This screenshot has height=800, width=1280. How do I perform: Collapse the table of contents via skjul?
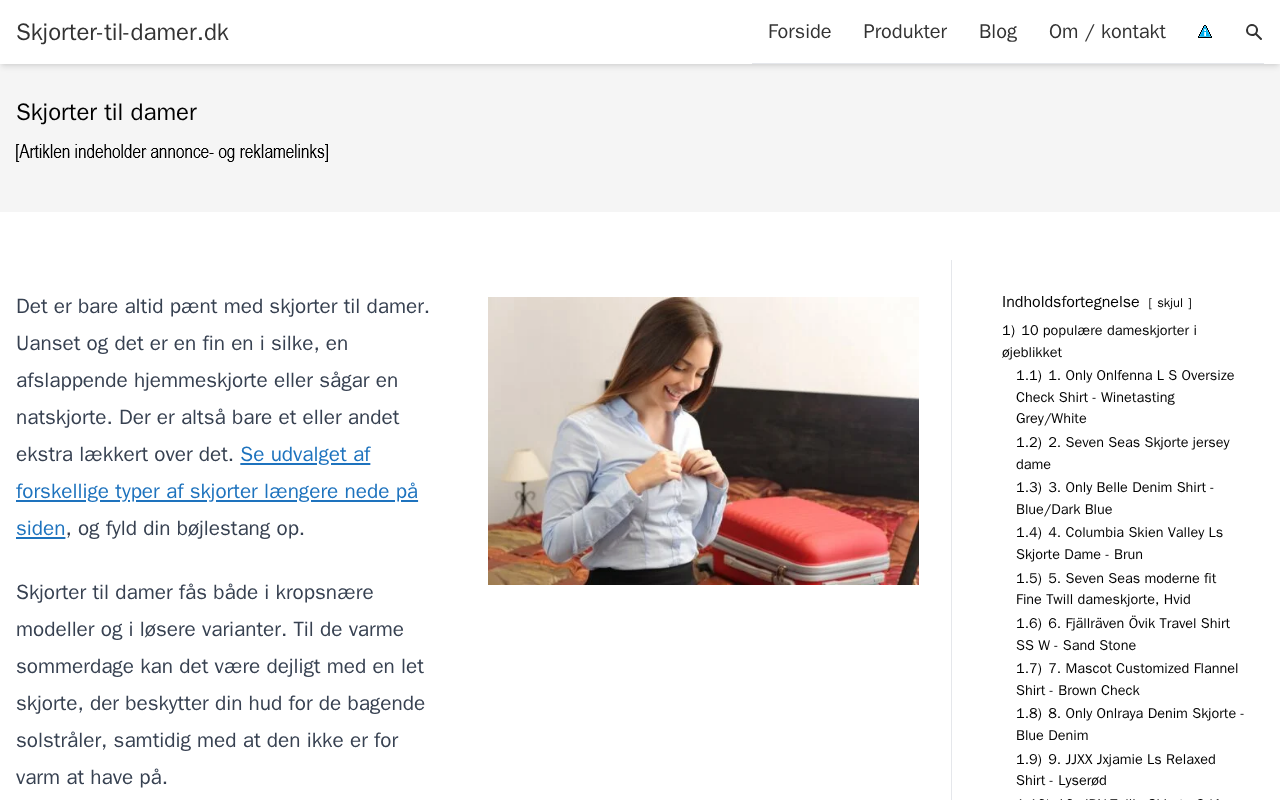(1170, 303)
